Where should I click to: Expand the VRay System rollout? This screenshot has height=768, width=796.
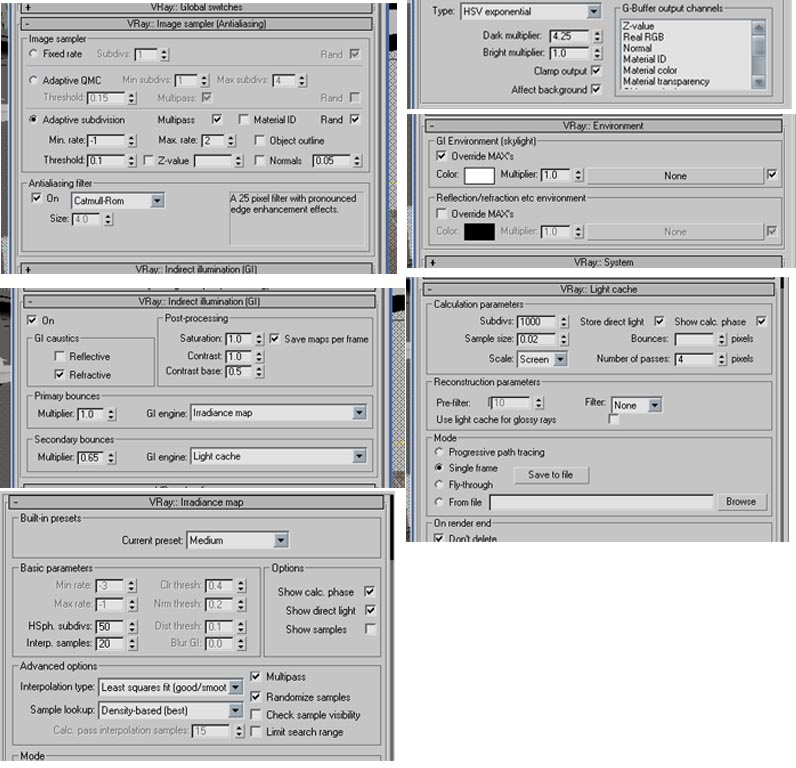(603, 262)
